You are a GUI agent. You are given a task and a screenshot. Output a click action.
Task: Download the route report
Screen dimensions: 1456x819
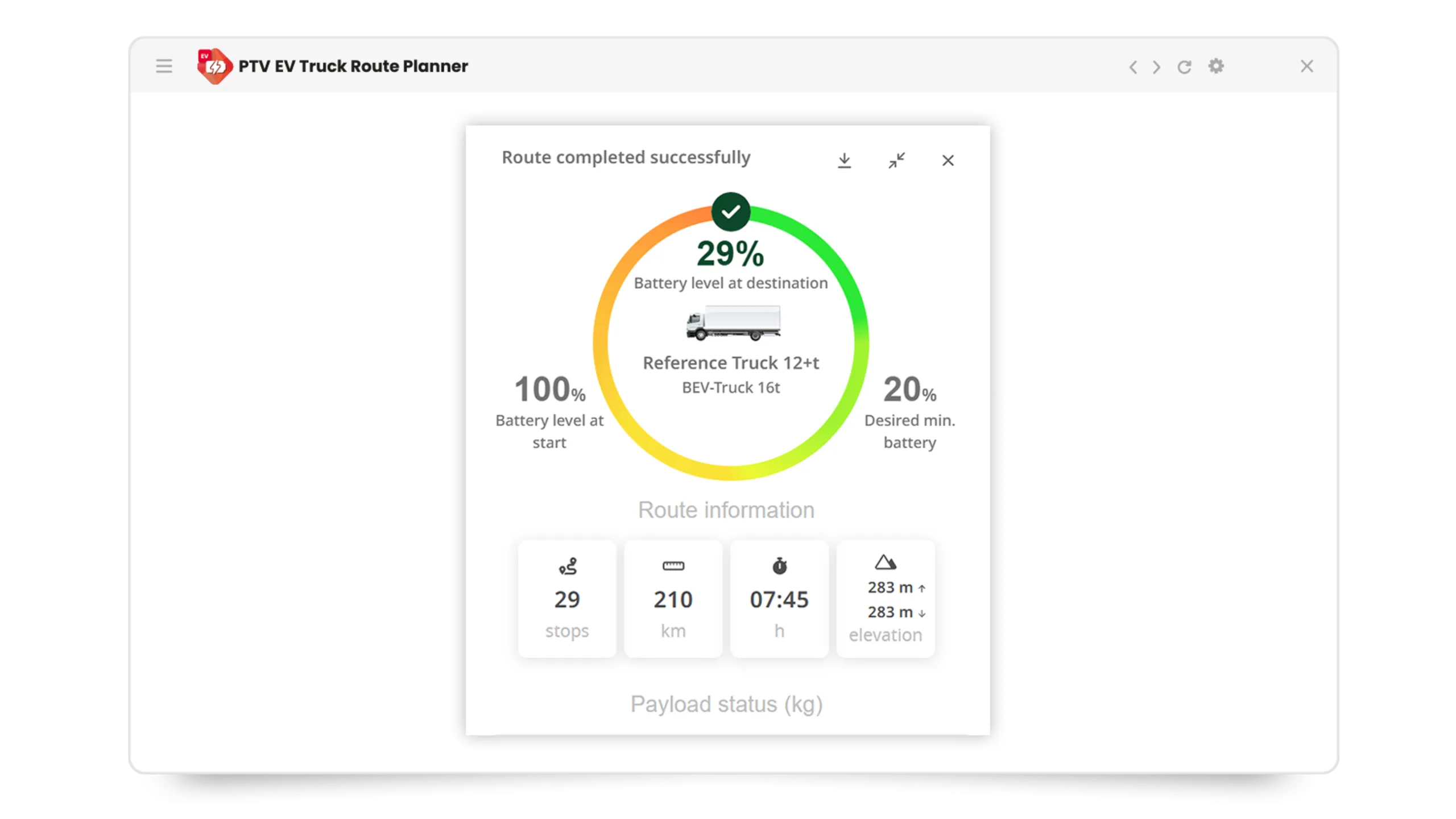845,160
